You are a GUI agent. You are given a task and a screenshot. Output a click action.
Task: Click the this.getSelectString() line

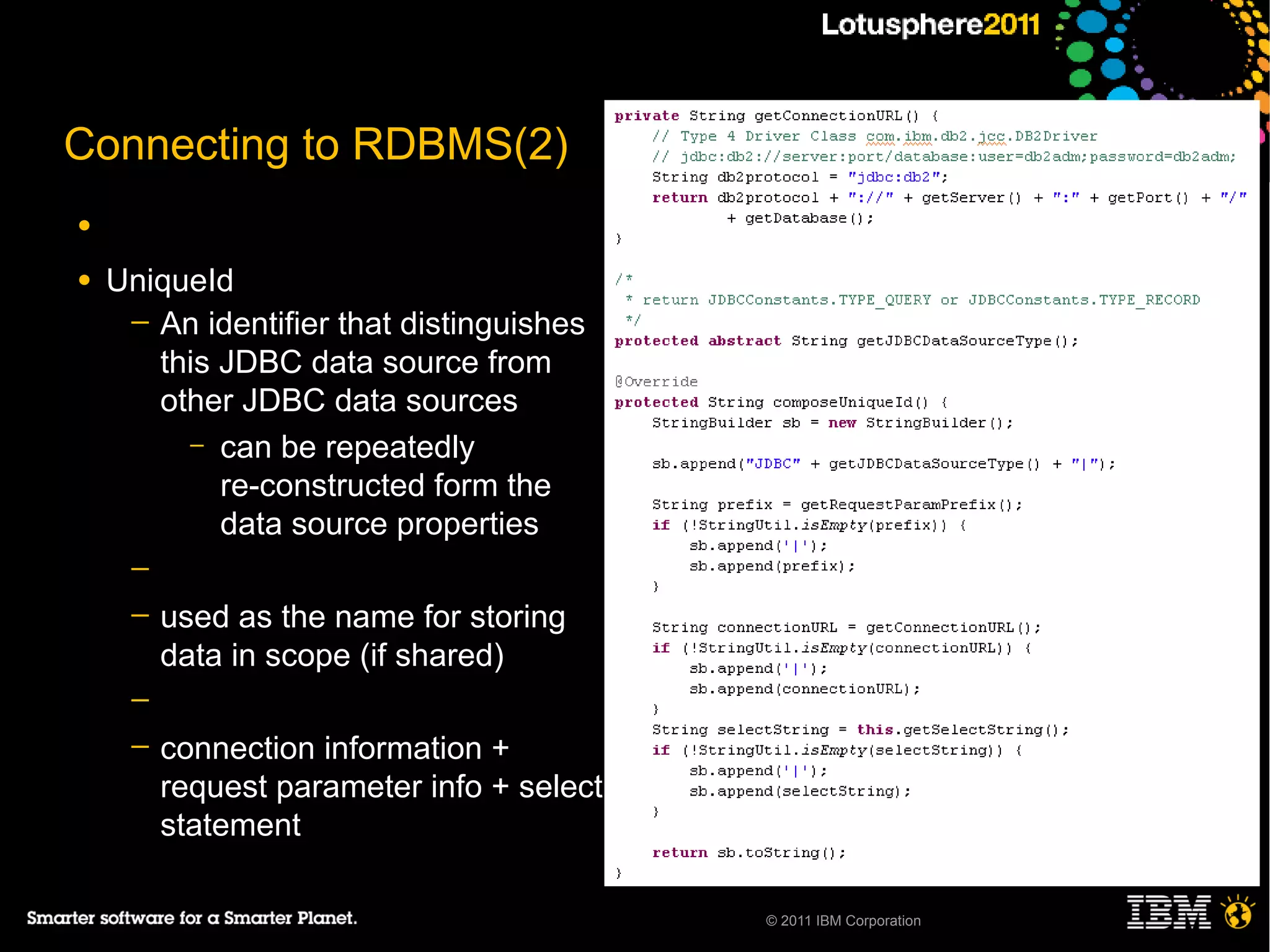861,730
